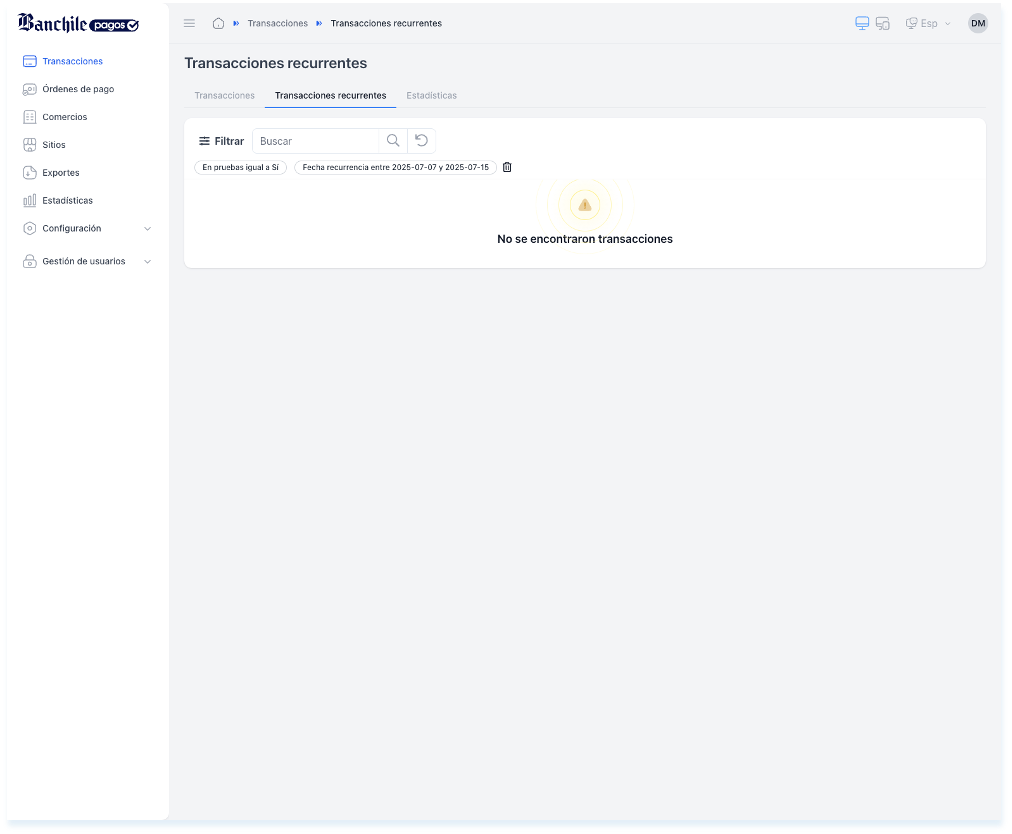Click the reset refresh arrow icon

pyautogui.click(x=421, y=141)
